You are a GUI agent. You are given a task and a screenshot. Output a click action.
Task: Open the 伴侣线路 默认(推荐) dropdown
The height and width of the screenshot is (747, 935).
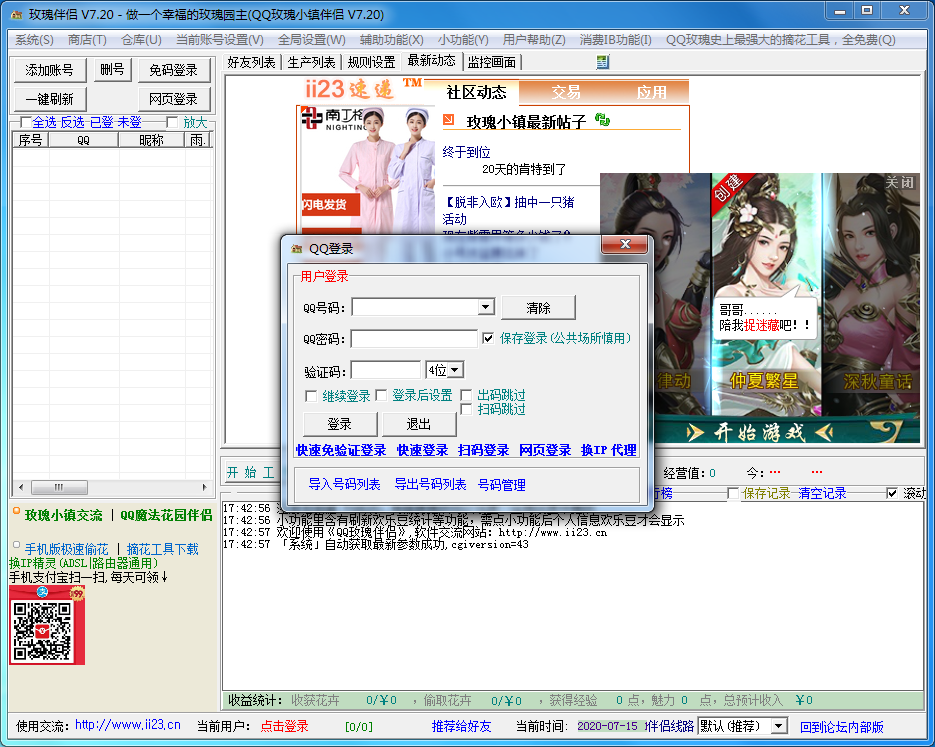(778, 726)
